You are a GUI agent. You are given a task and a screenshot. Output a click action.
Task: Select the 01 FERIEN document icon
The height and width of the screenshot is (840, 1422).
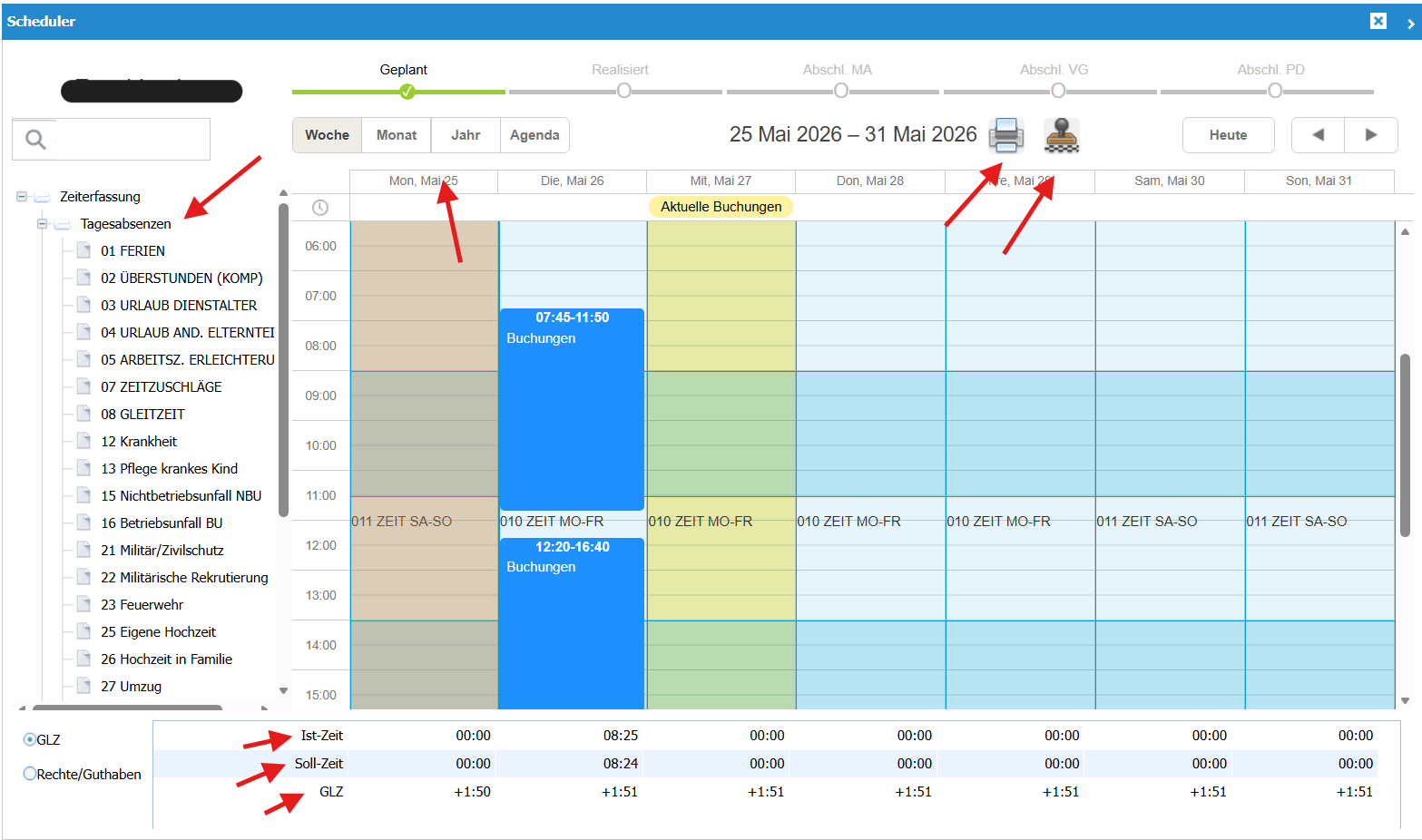tap(83, 250)
